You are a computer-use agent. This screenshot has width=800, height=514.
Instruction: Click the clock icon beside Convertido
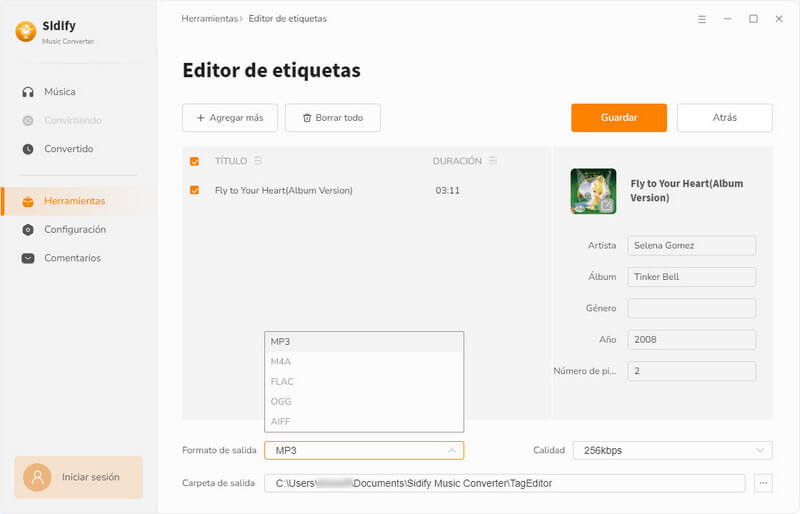tap(28, 149)
